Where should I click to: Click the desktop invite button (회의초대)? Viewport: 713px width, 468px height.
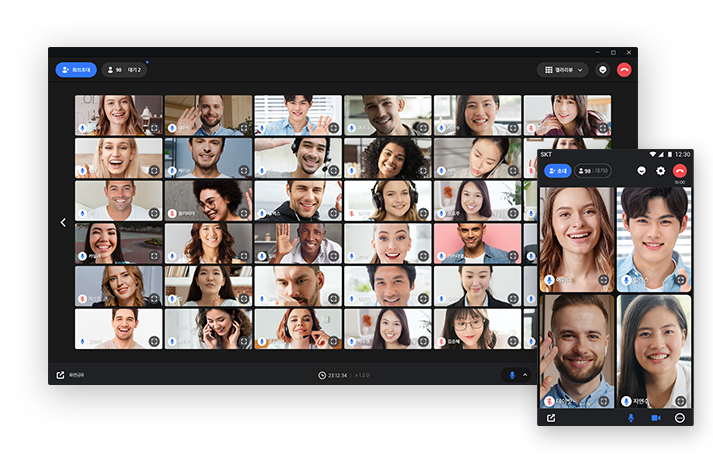click(76, 70)
